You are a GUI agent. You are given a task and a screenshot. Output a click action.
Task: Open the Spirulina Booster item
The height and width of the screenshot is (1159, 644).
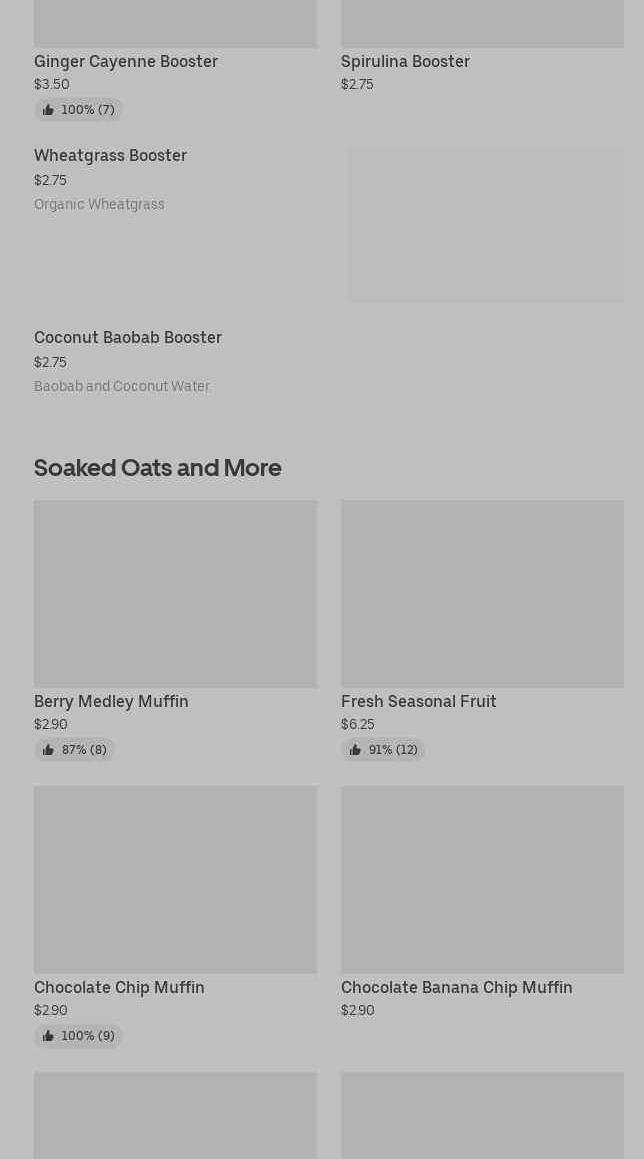[405, 62]
